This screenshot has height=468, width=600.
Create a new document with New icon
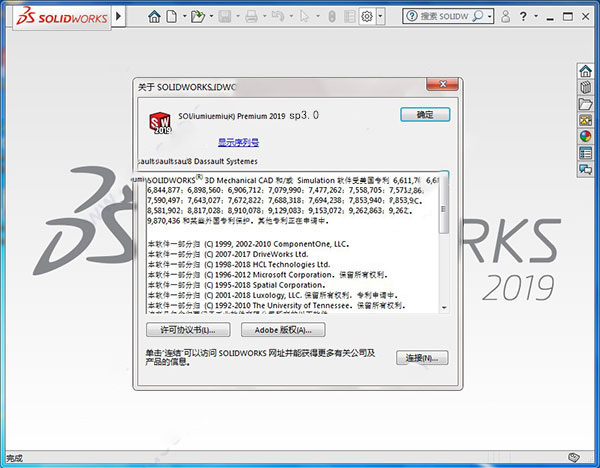pos(172,16)
